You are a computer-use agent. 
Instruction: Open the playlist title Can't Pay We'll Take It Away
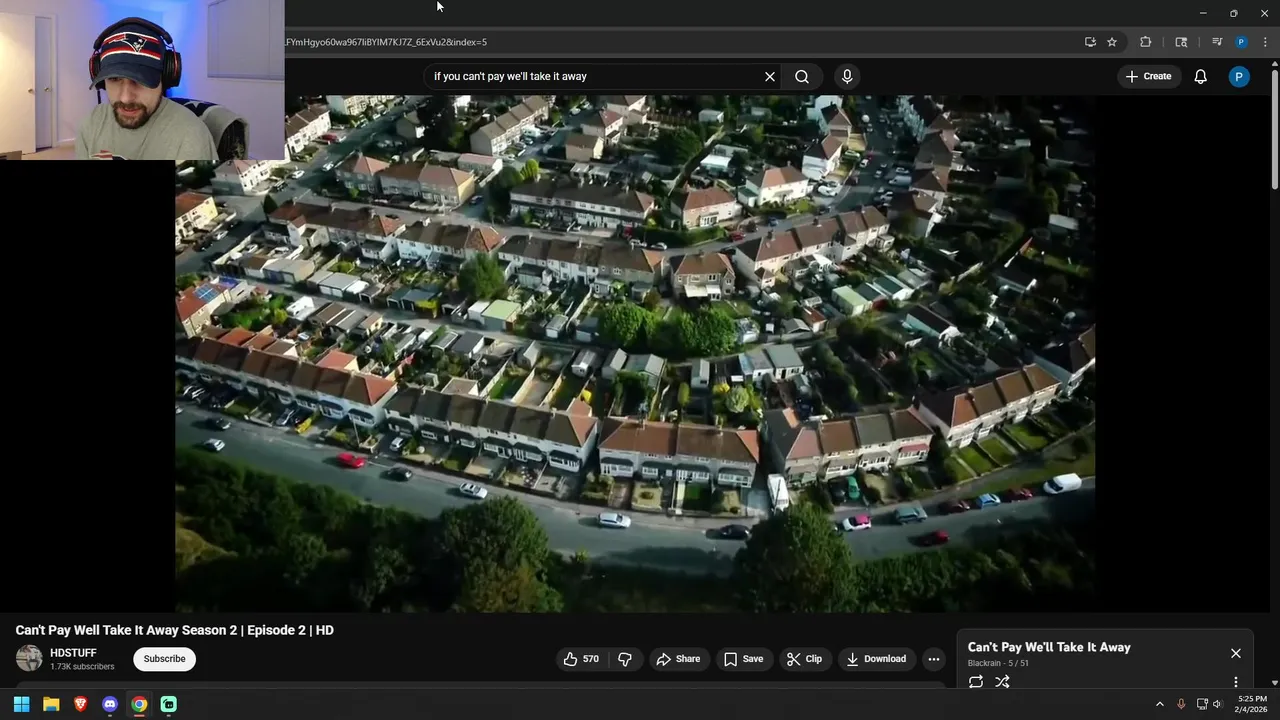[1049, 647]
